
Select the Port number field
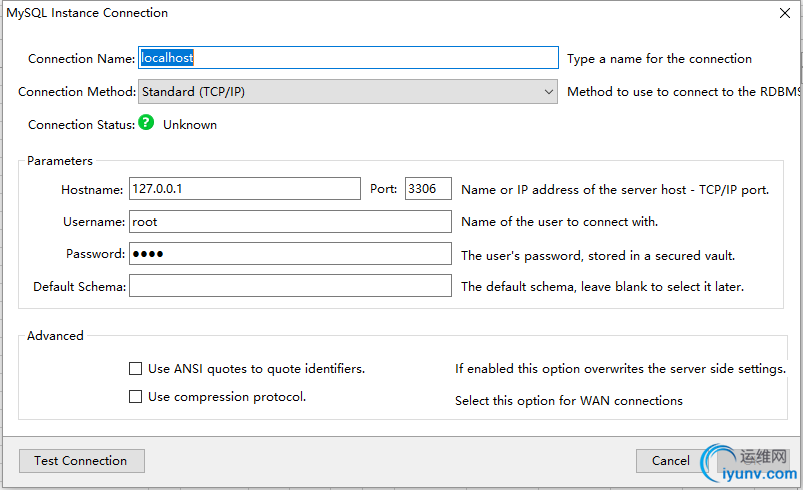coord(428,189)
